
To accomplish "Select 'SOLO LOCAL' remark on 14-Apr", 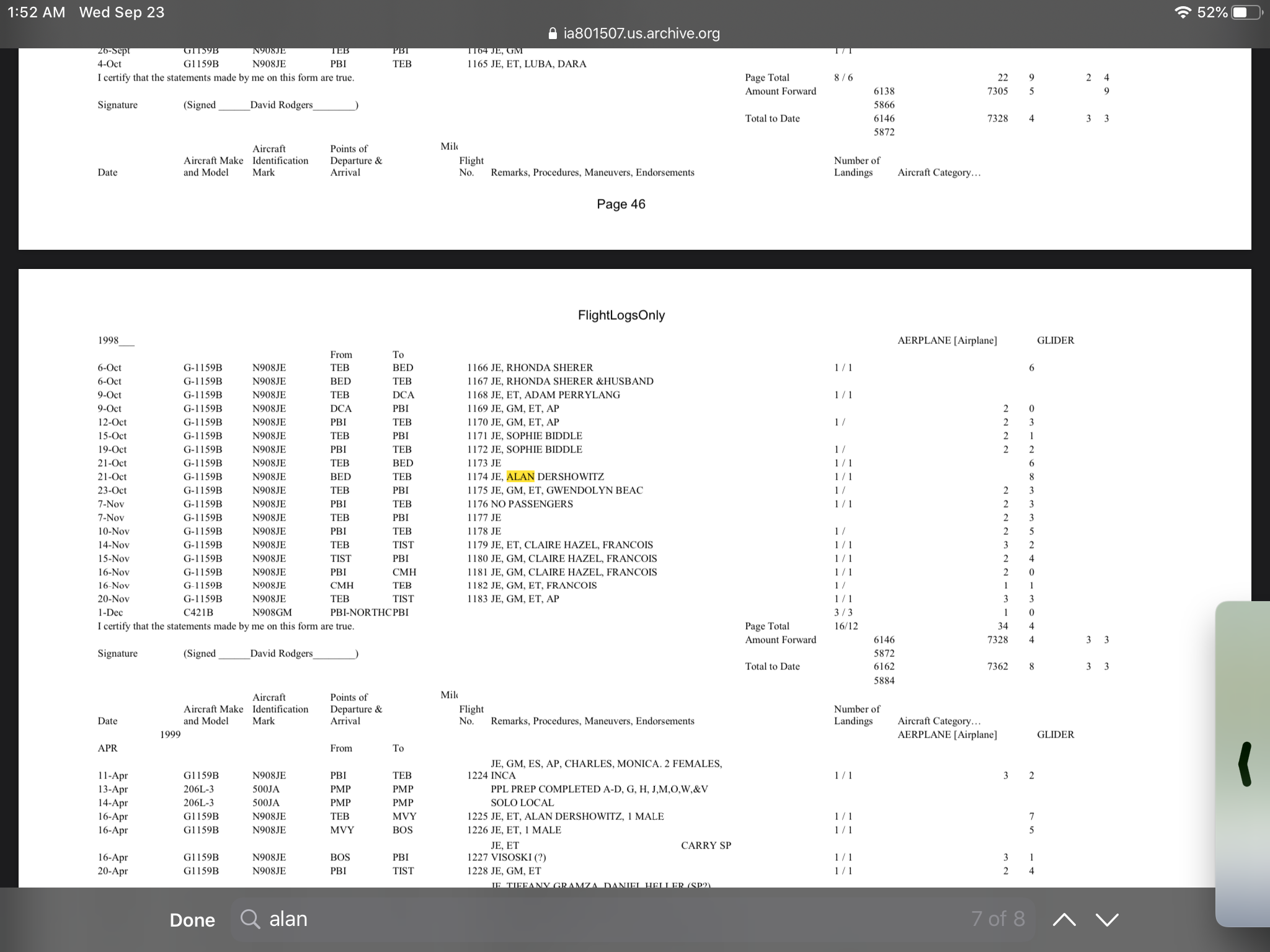I will point(522,803).
